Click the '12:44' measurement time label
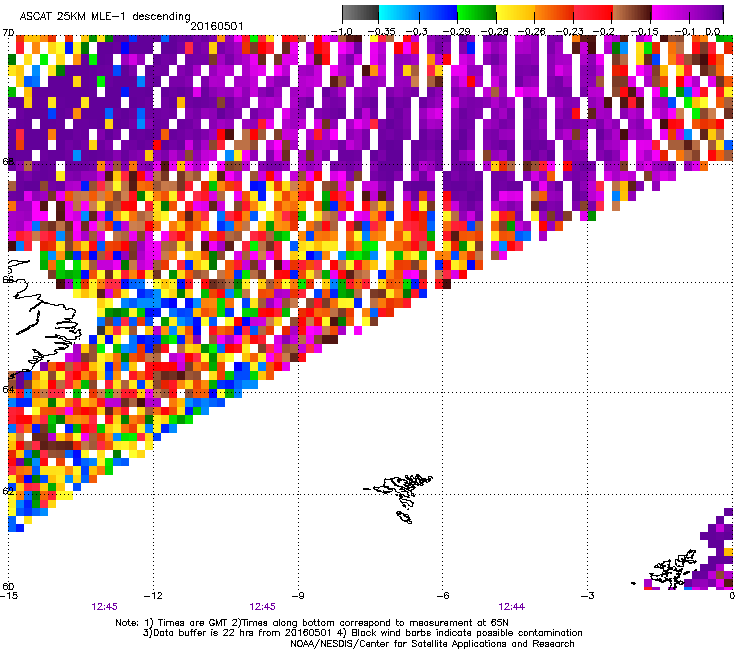 [x=512, y=607]
